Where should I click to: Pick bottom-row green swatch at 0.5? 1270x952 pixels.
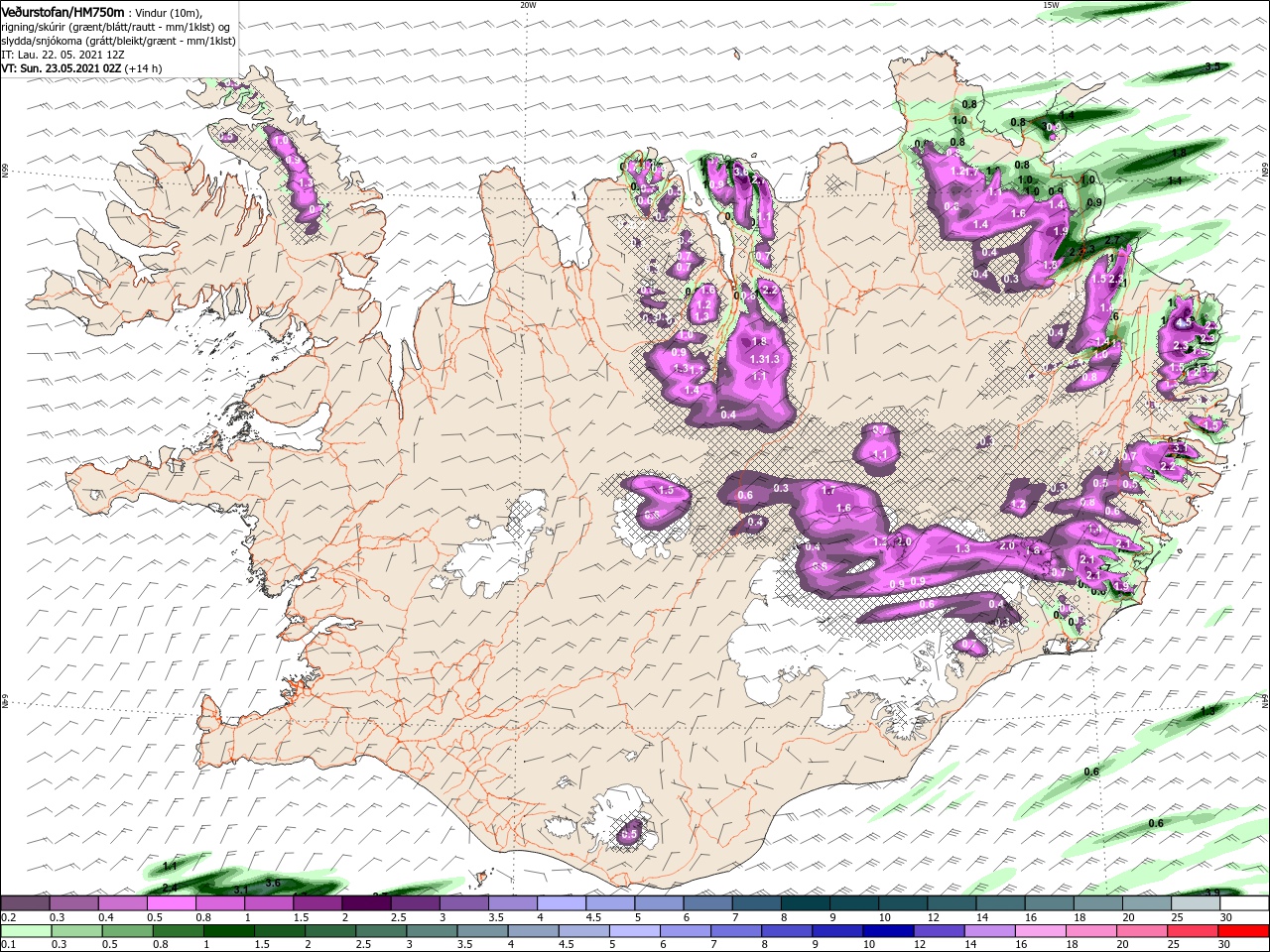(127, 931)
